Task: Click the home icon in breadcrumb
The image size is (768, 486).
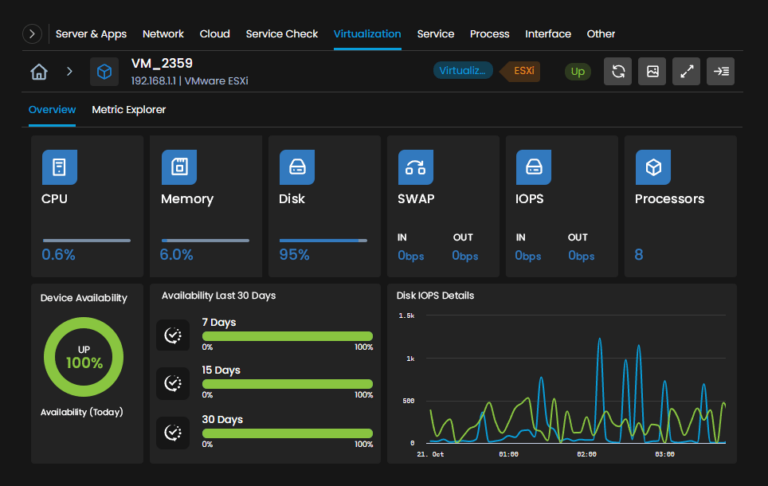Action: click(x=39, y=72)
